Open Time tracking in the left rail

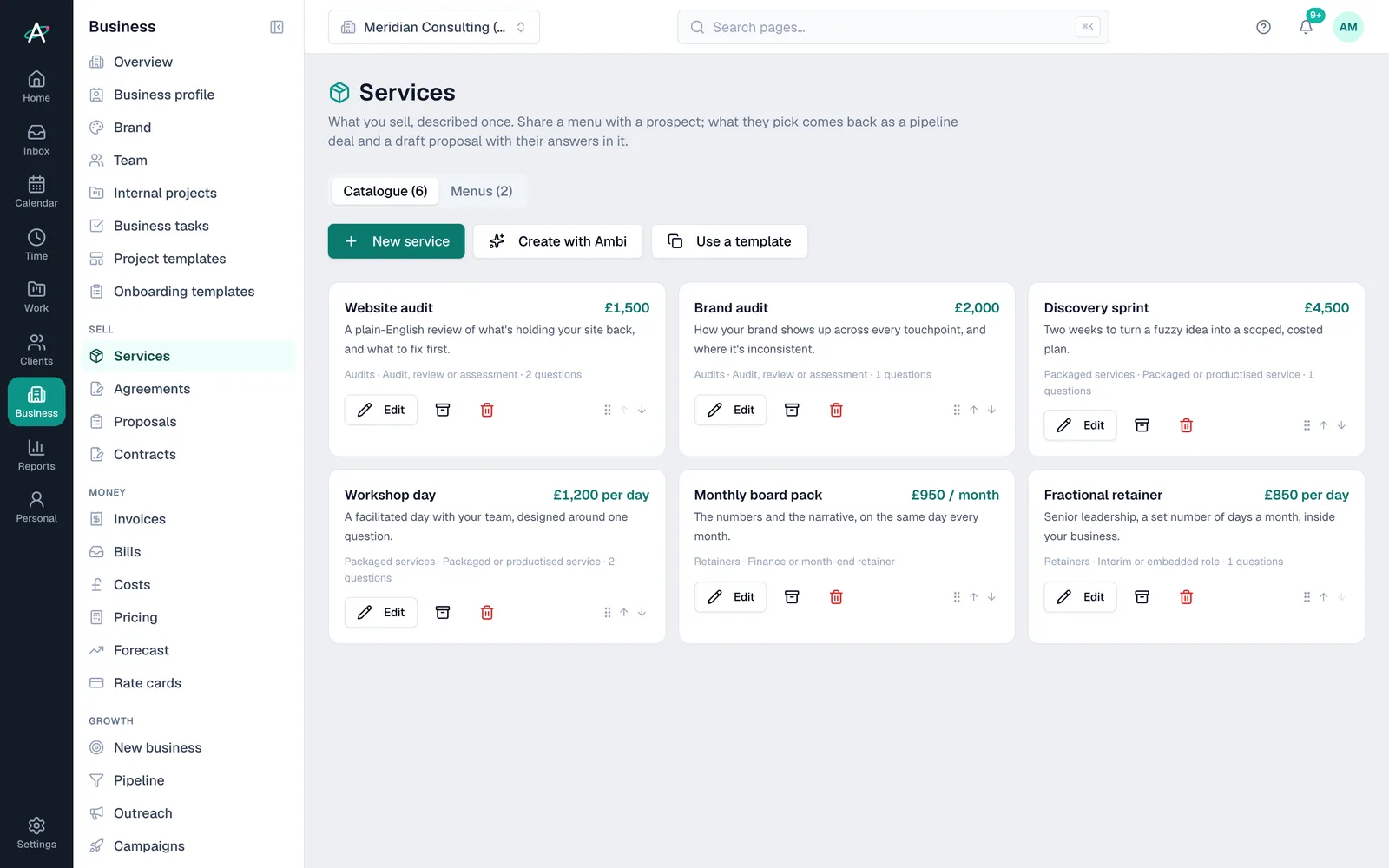[x=36, y=245]
